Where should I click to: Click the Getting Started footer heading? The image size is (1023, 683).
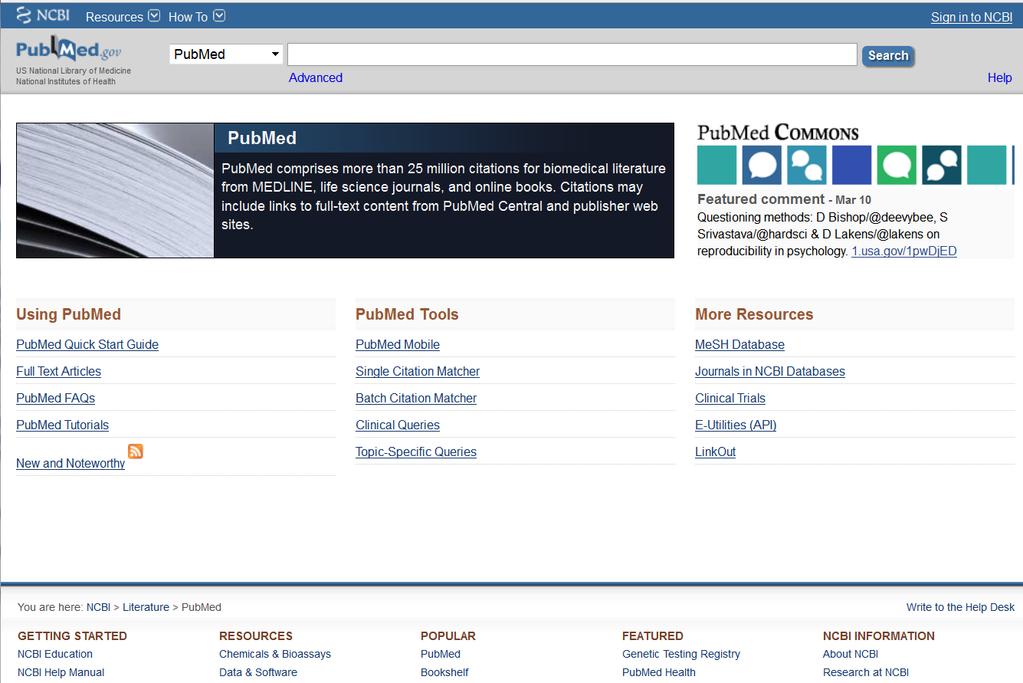[x=72, y=636]
